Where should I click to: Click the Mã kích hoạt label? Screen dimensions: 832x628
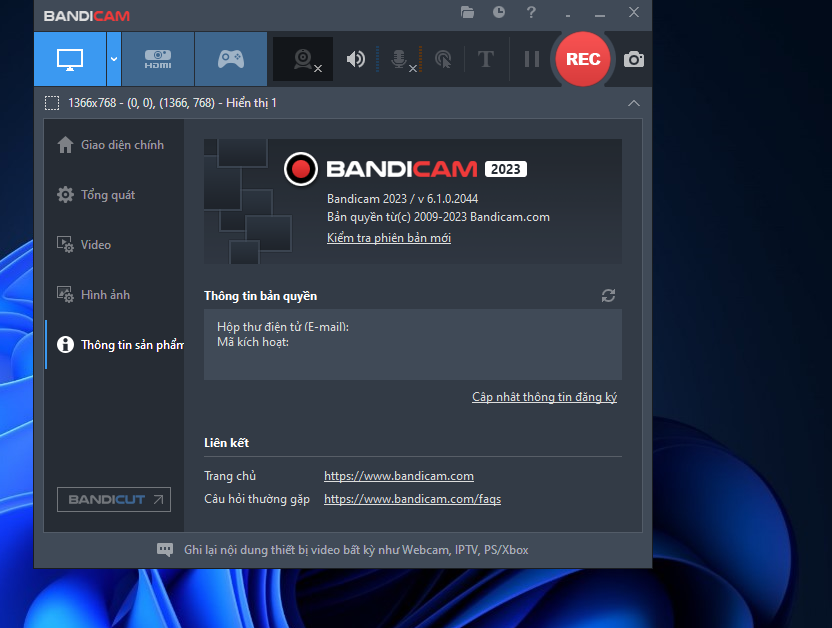click(253, 342)
